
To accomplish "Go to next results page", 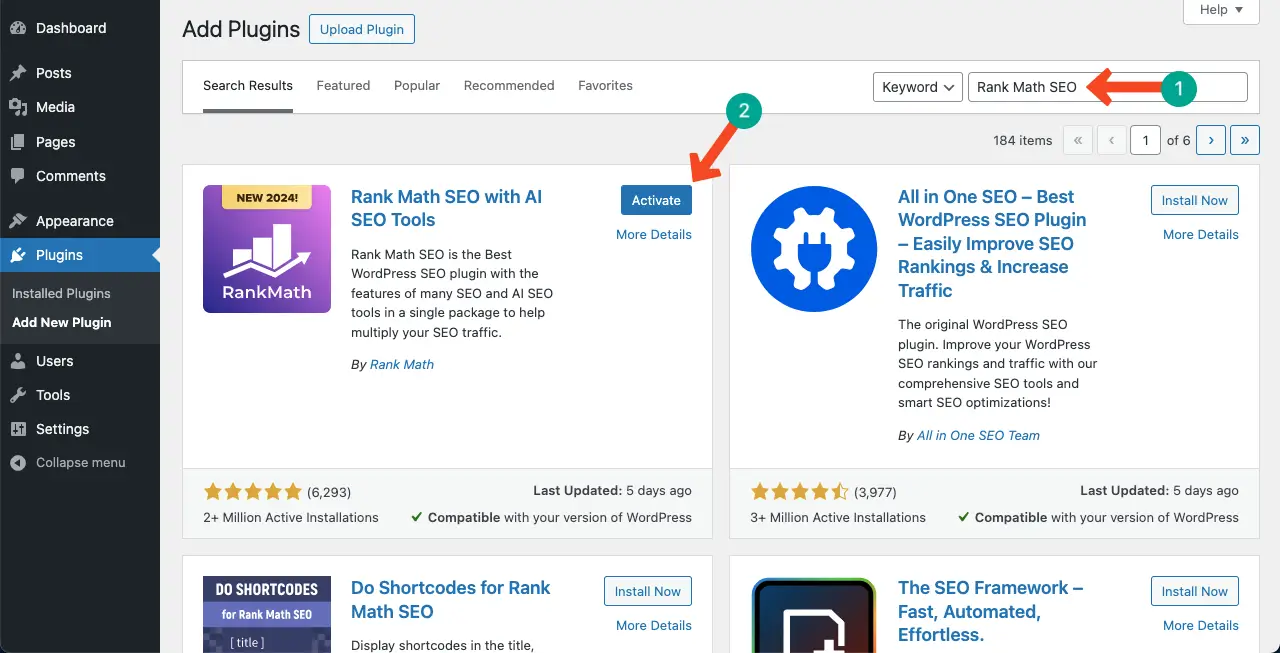I will point(1211,140).
